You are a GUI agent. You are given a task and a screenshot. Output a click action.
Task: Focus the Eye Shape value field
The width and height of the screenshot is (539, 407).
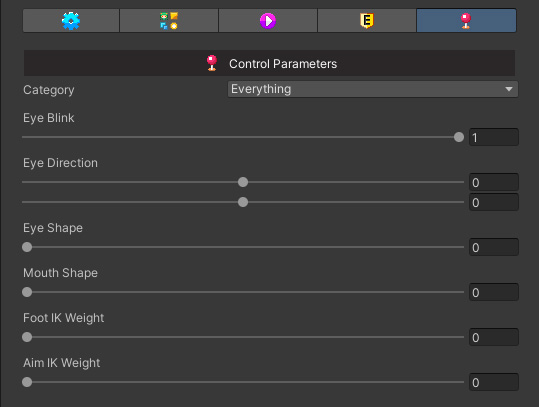click(x=494, y=247)
